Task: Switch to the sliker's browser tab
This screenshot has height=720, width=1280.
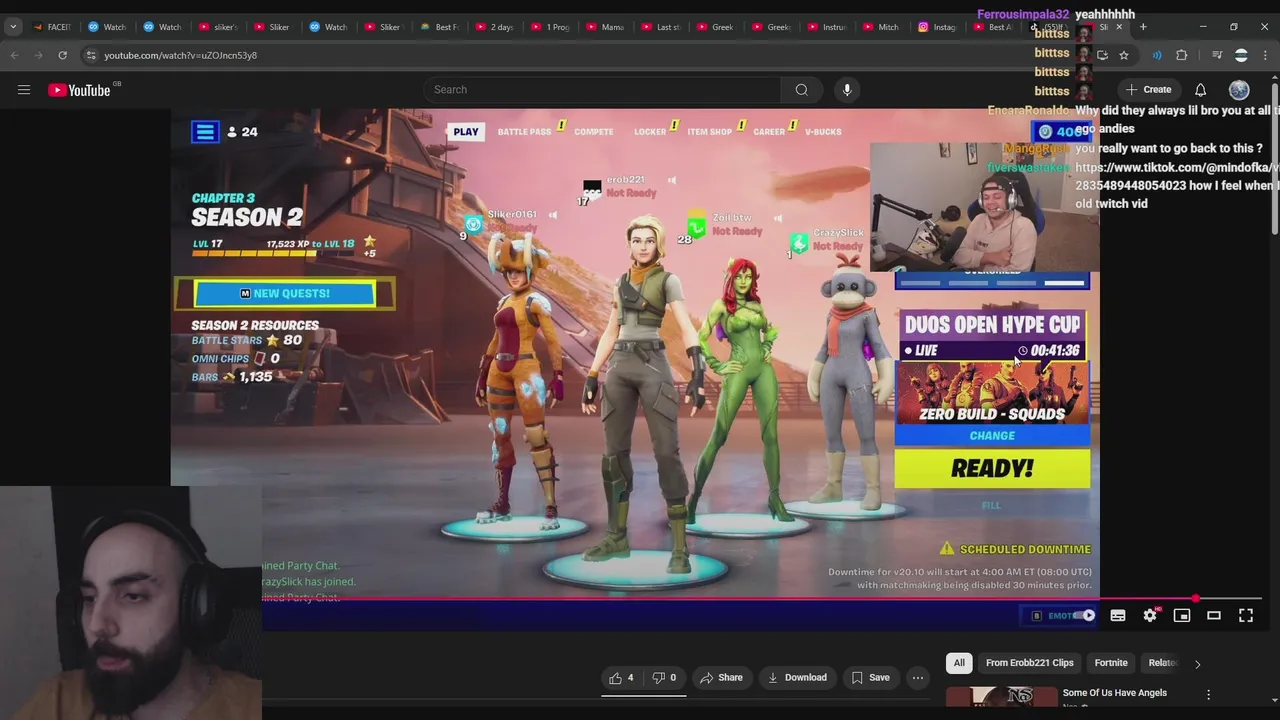Action: pyautogui.click(x=218, y=27)
